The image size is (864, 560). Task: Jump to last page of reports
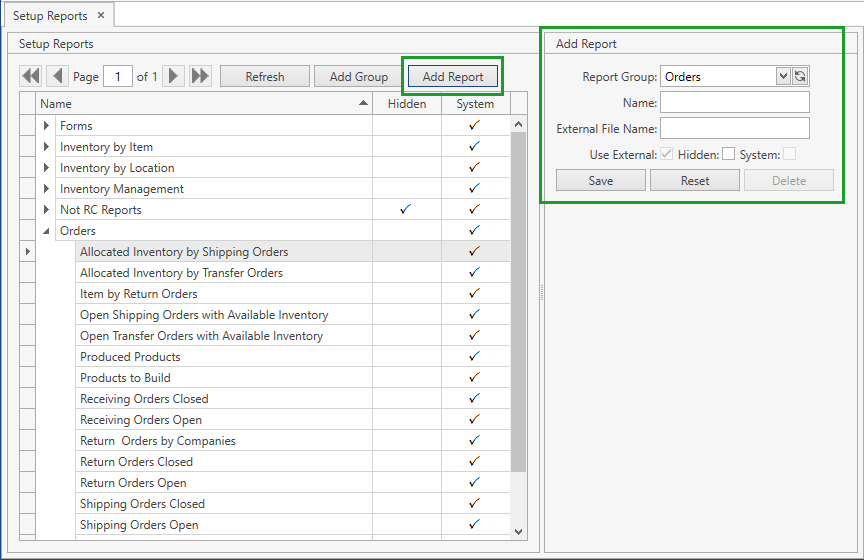(x=200, y=76)
